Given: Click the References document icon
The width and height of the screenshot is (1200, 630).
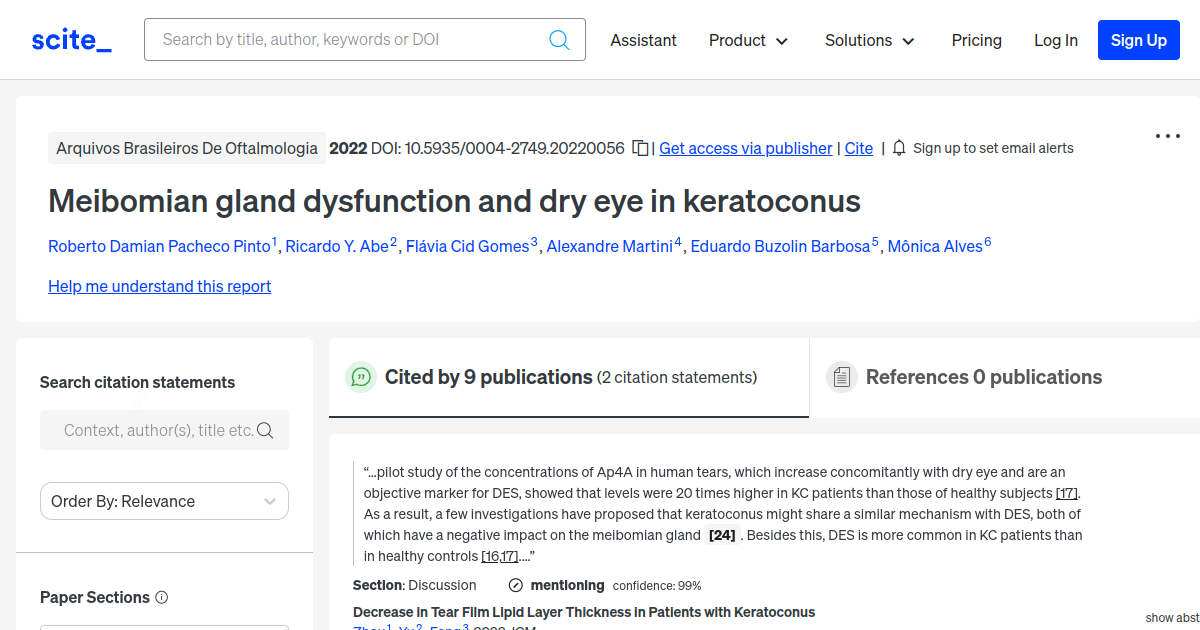Looking at the screenshot, I should pyautogui.click(x=842, y=377).
